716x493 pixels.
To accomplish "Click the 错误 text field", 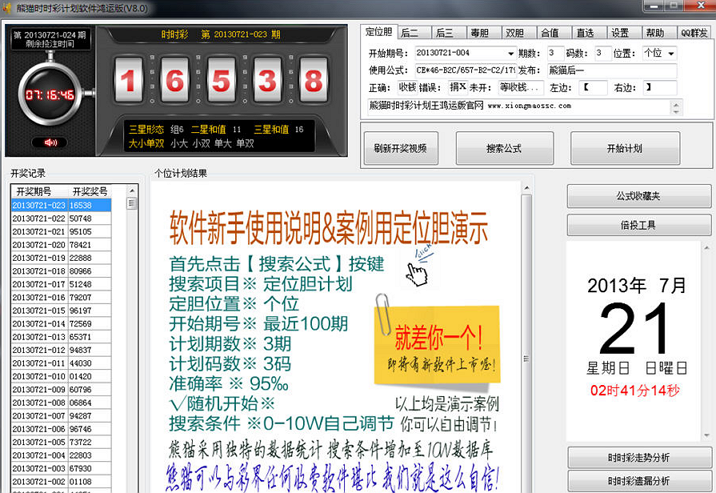I will pyautogui.click(x=458, y=87).
